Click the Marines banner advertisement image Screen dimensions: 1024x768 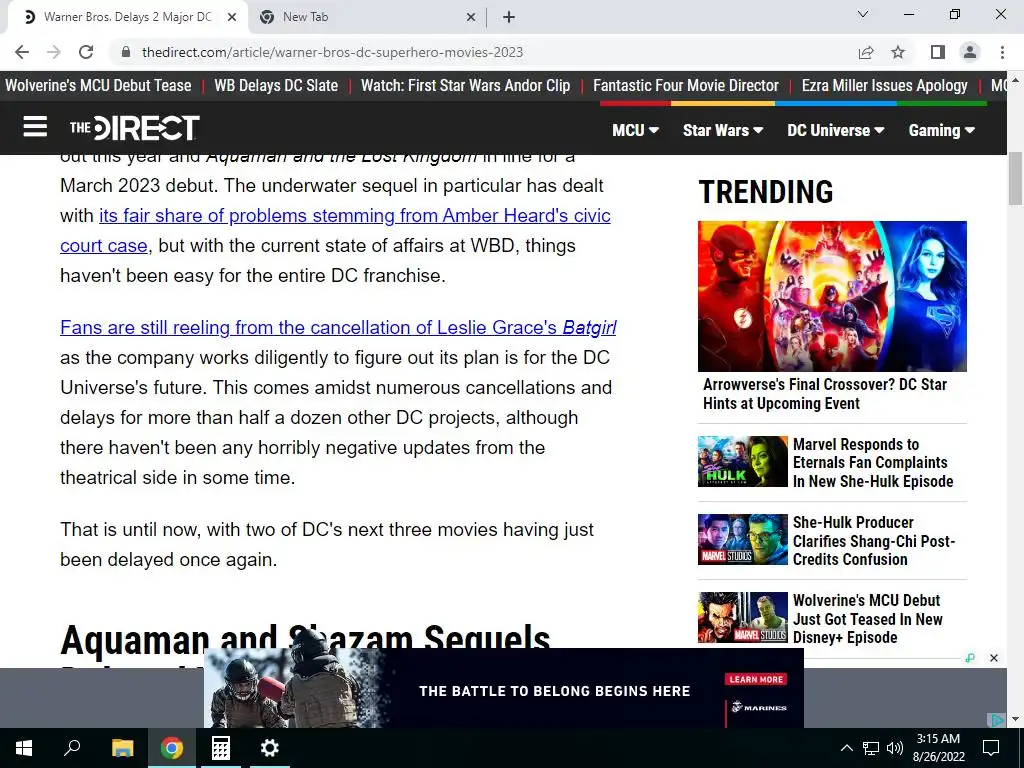(504, 688)
